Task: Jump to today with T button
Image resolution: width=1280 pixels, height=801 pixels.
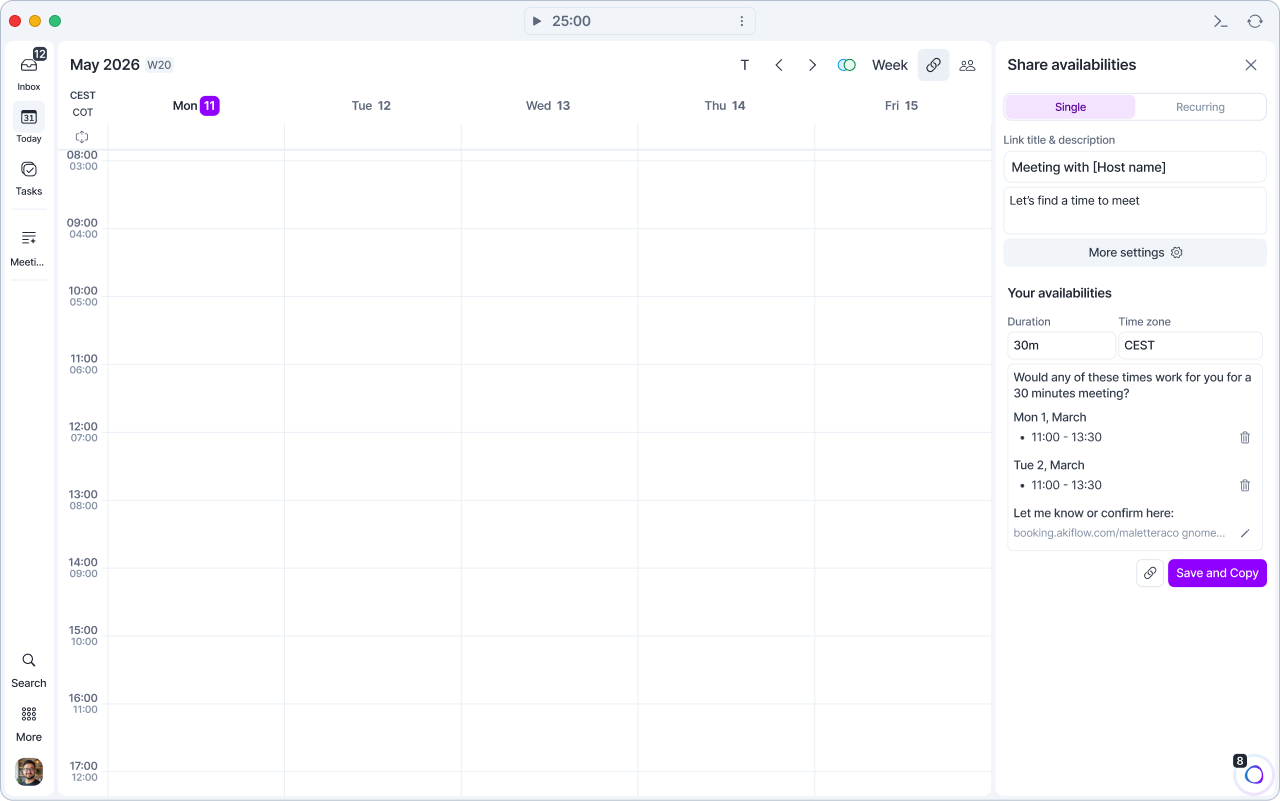Action: tap(745, 65)
